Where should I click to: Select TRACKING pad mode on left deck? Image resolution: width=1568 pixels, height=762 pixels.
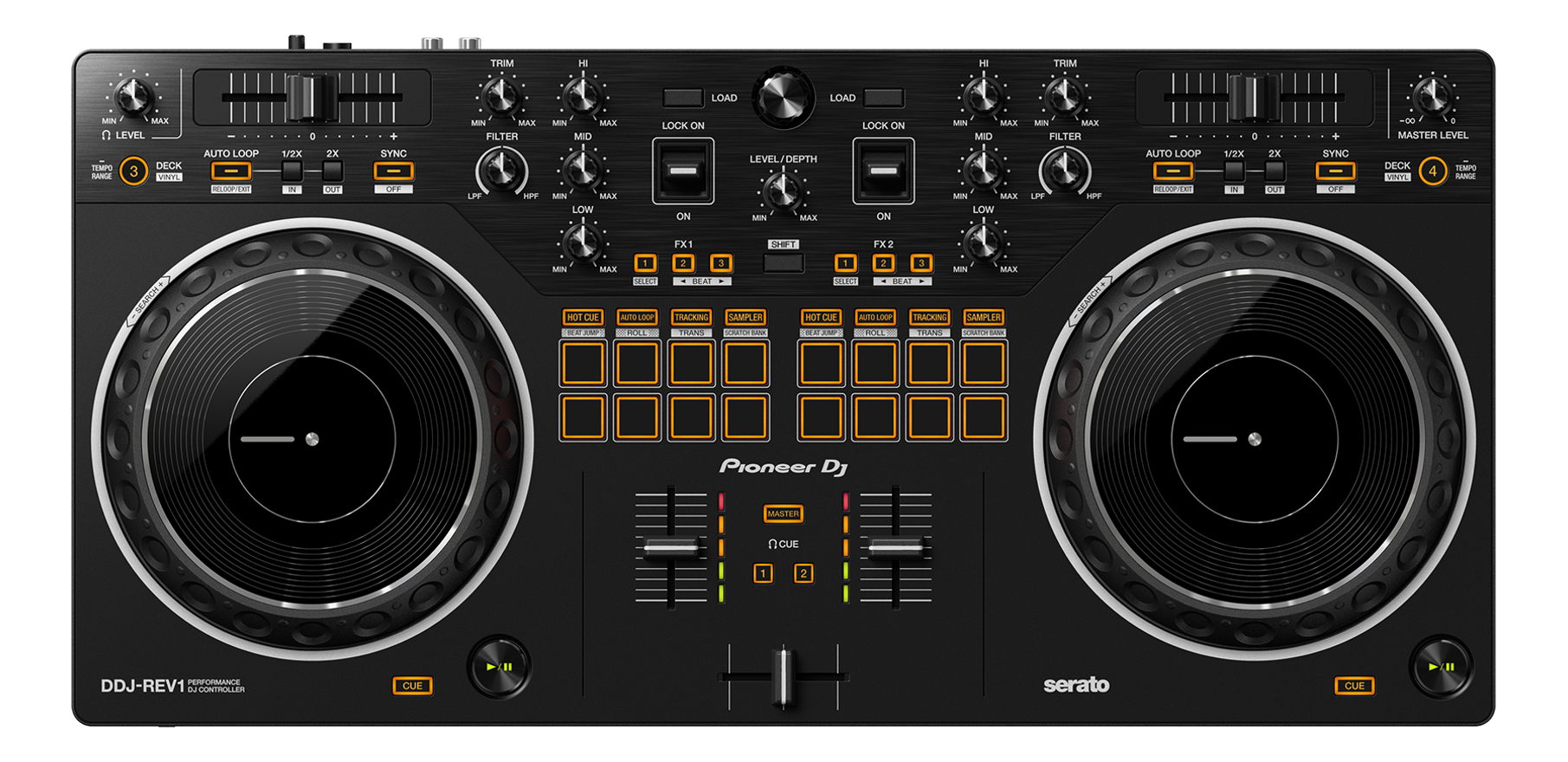click(692, 318)
